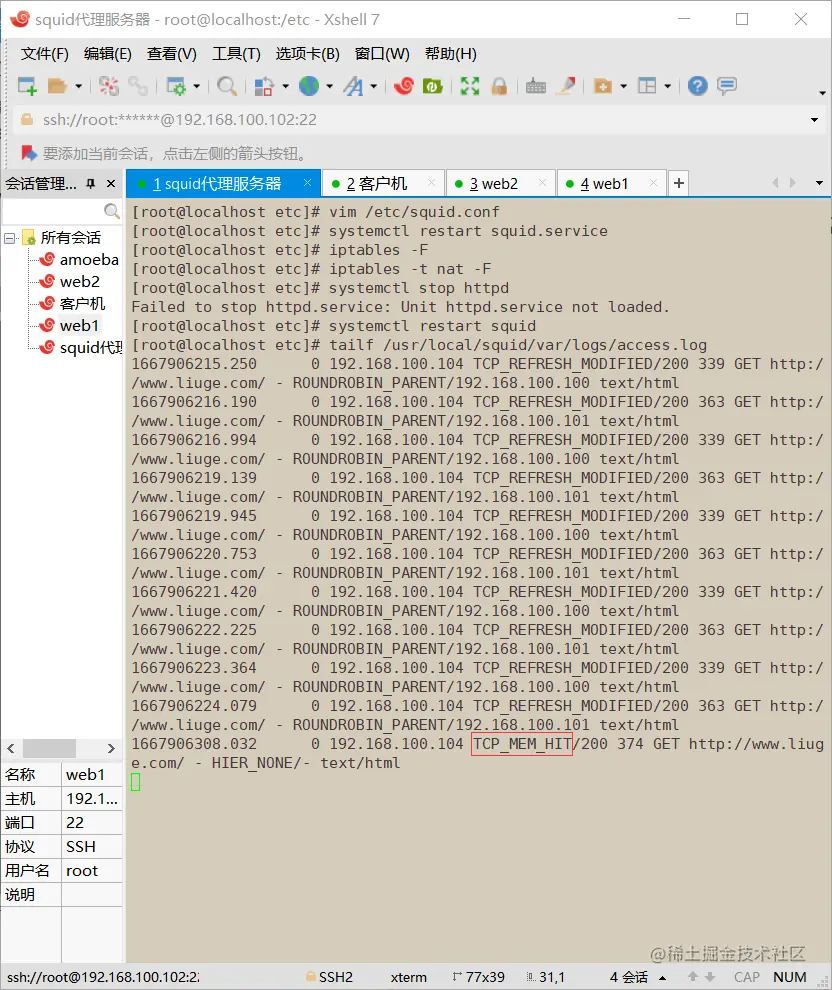Click the highlight pen toolbar icon
This screenshot has height=990, width=832.
(566, 86)
